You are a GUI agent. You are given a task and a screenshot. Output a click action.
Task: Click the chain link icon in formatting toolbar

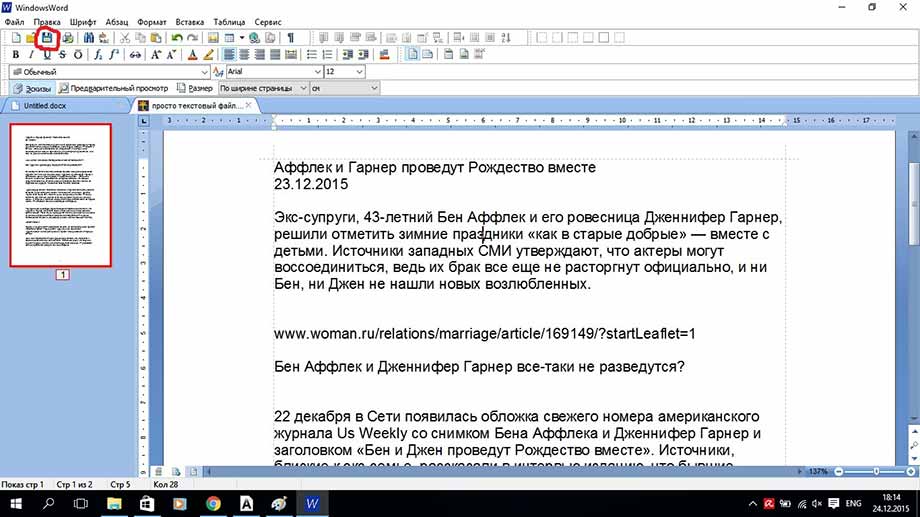[x=136, y=55]
